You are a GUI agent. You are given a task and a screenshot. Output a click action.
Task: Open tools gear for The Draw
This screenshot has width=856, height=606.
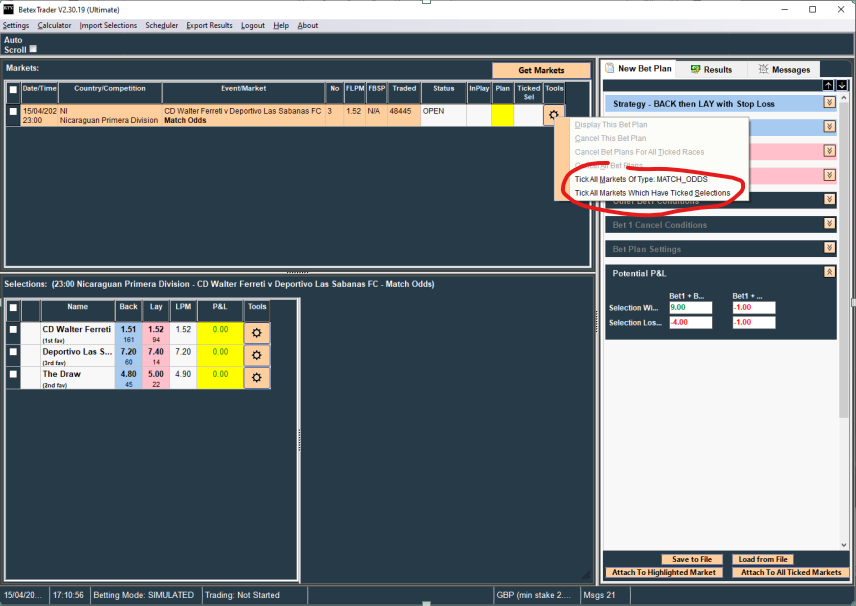click(256, 377)
